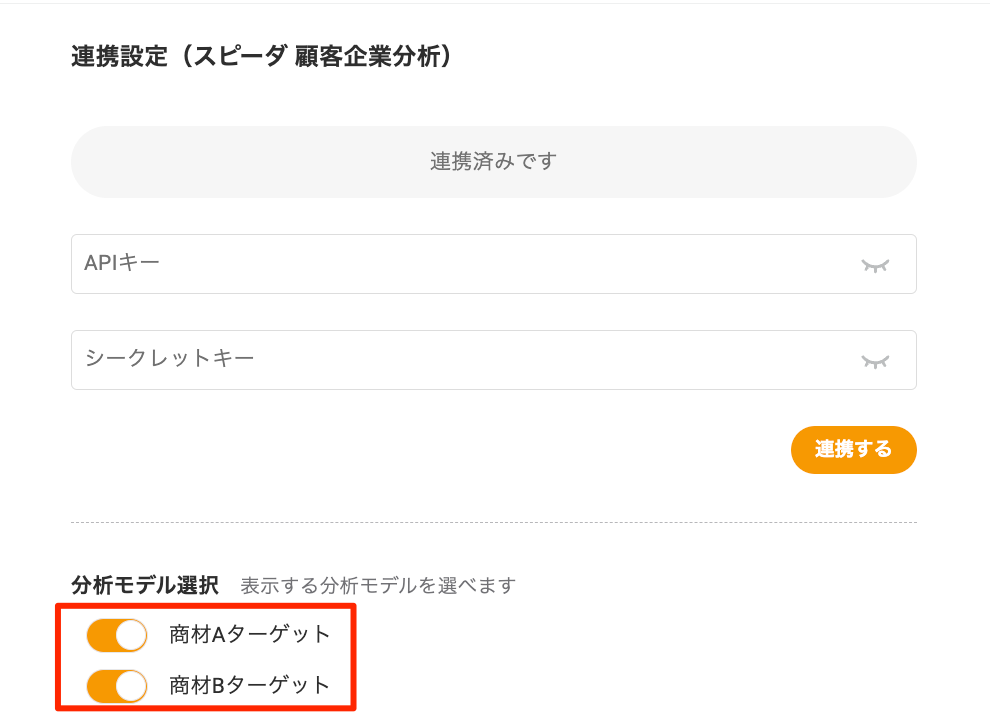Viewport: 990px width, 718px height.
Task: Click the 分析モデル選択 section title
Action: [x=144, y=585]
